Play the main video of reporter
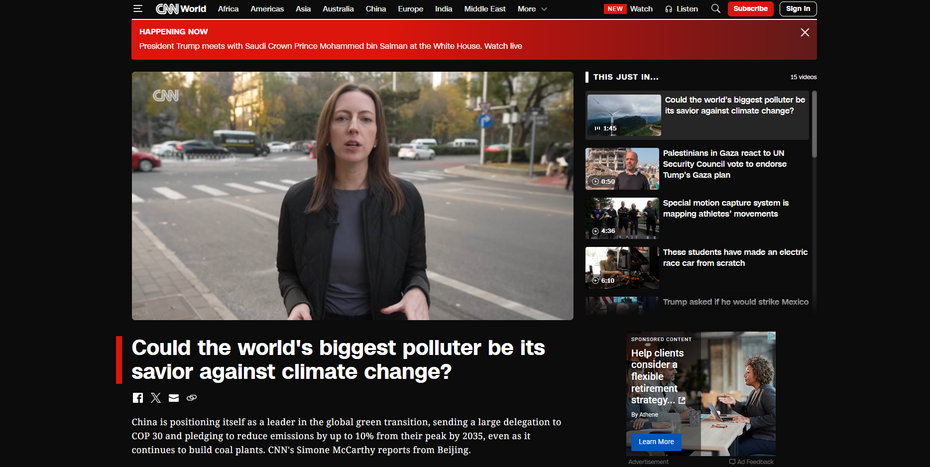The width and height of the screenshot is (930, 467). point(352,195)
